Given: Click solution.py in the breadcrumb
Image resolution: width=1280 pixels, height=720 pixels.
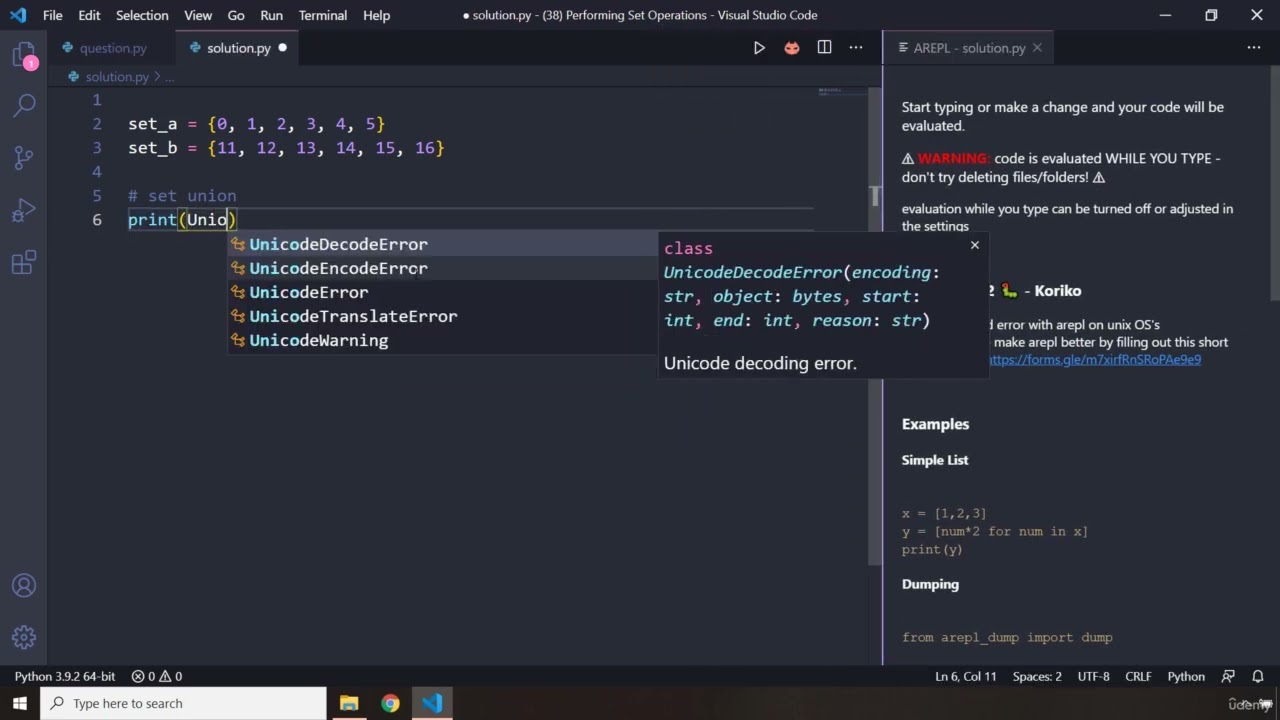Looking at the screenshot, I should click(117, 76).
